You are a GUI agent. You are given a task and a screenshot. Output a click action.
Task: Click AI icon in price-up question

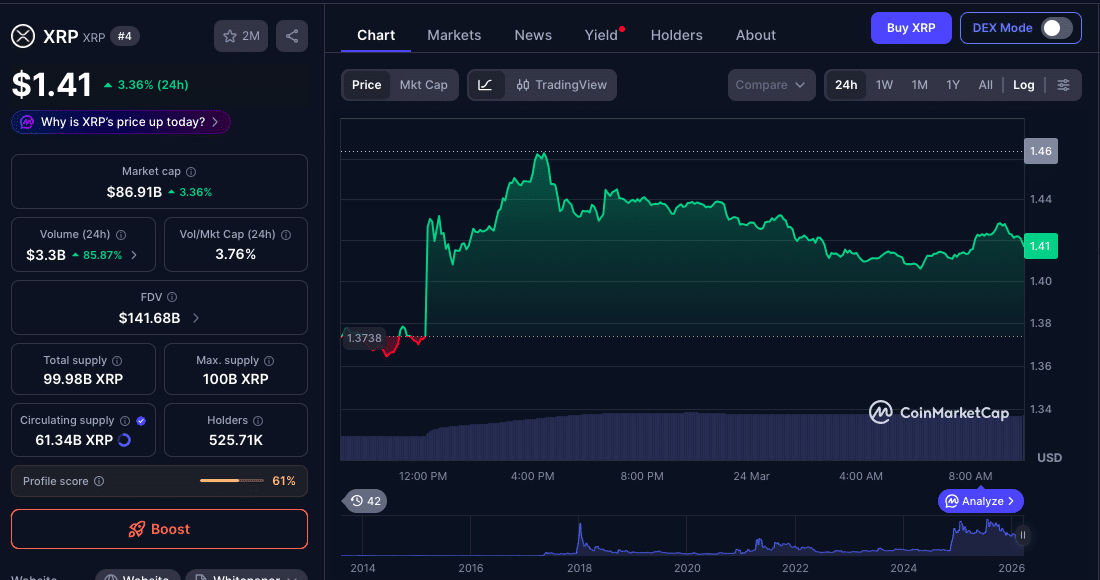coord(27,122)
